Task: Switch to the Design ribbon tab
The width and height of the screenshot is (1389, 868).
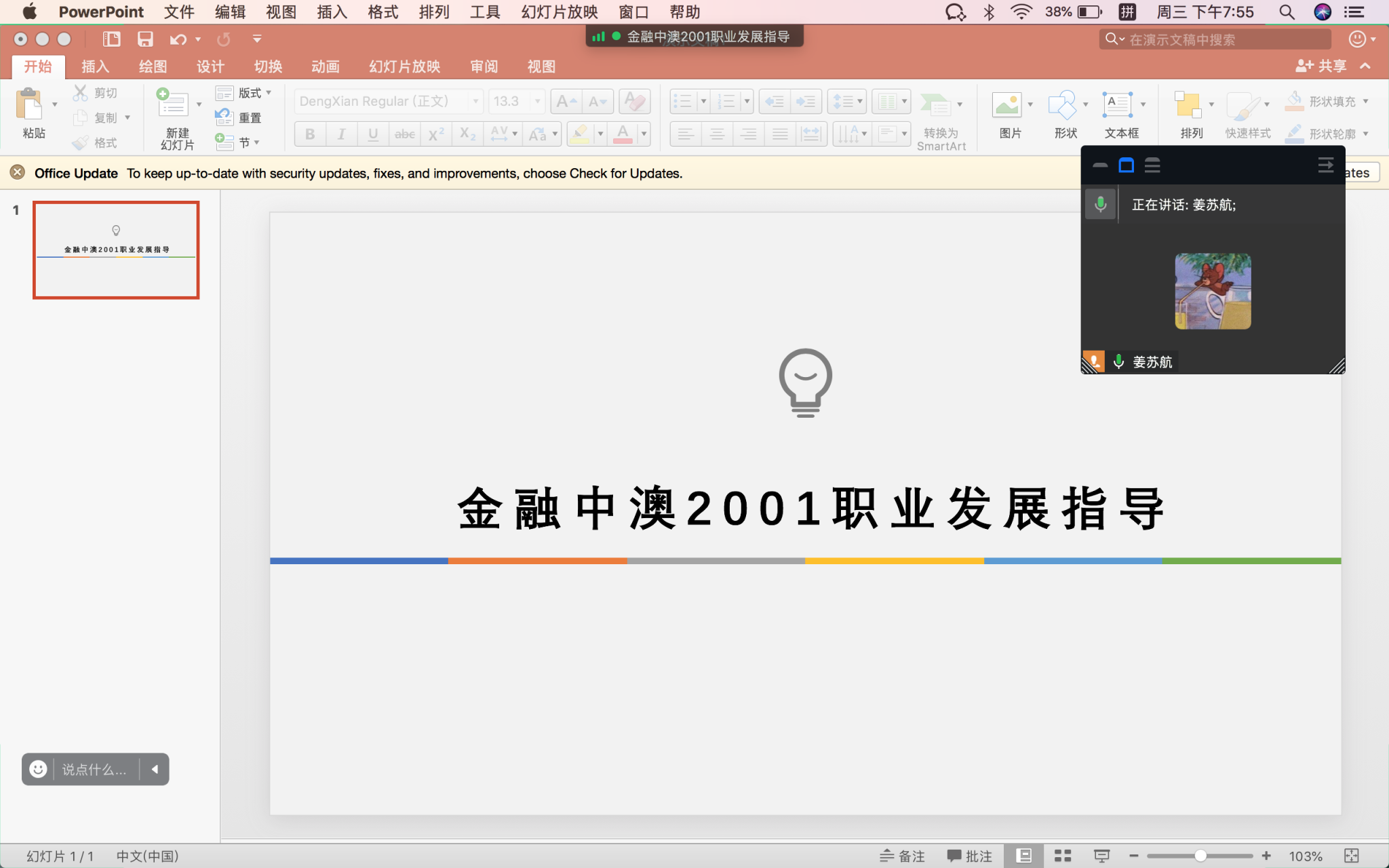Action: [x=210, y=66]
